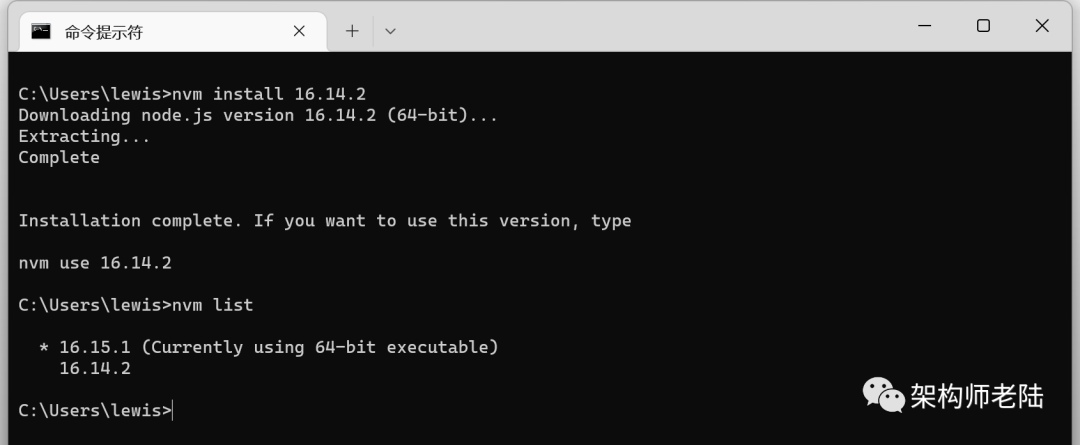Click the WeChat logo watermark
Viewport: 1080px width, 445px height.
(x=884, y=395)
